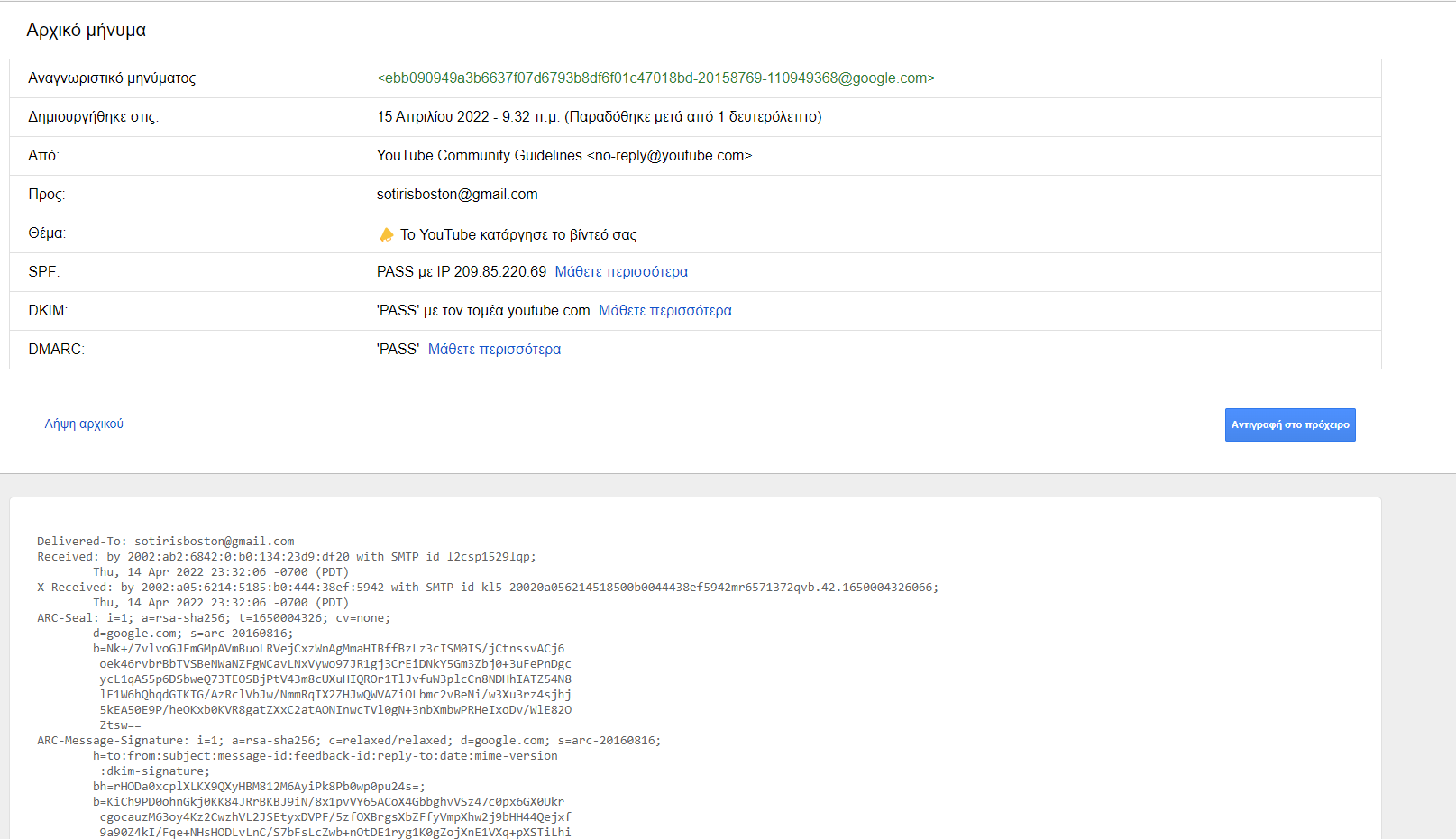
Task: Click the 'Από:' label
Action: pyautogui.click(x=43, y=155)
